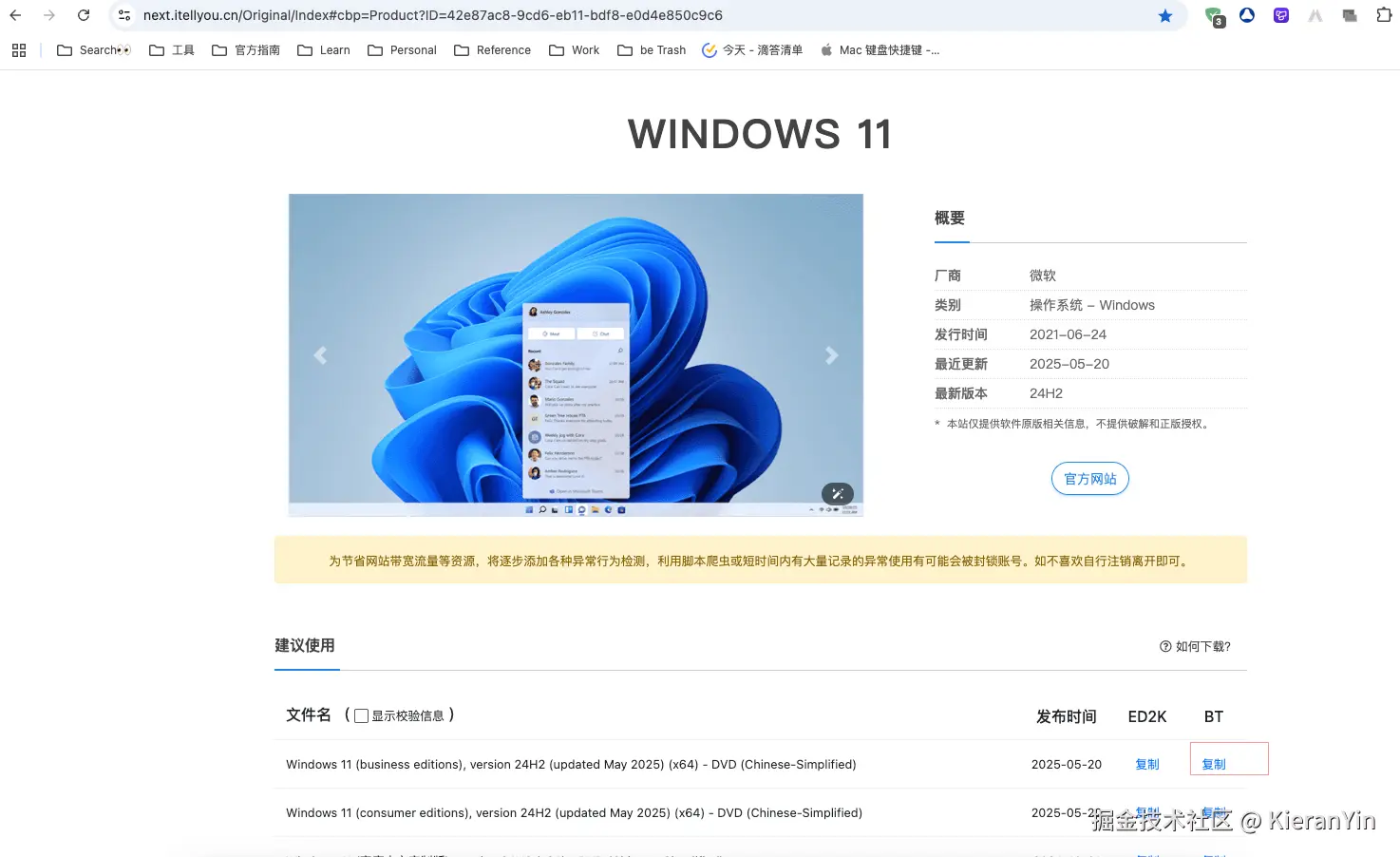1400x857 pixels.
Task: Open the green AdGuard extension with badge 3
Action: pos(1214,17)
